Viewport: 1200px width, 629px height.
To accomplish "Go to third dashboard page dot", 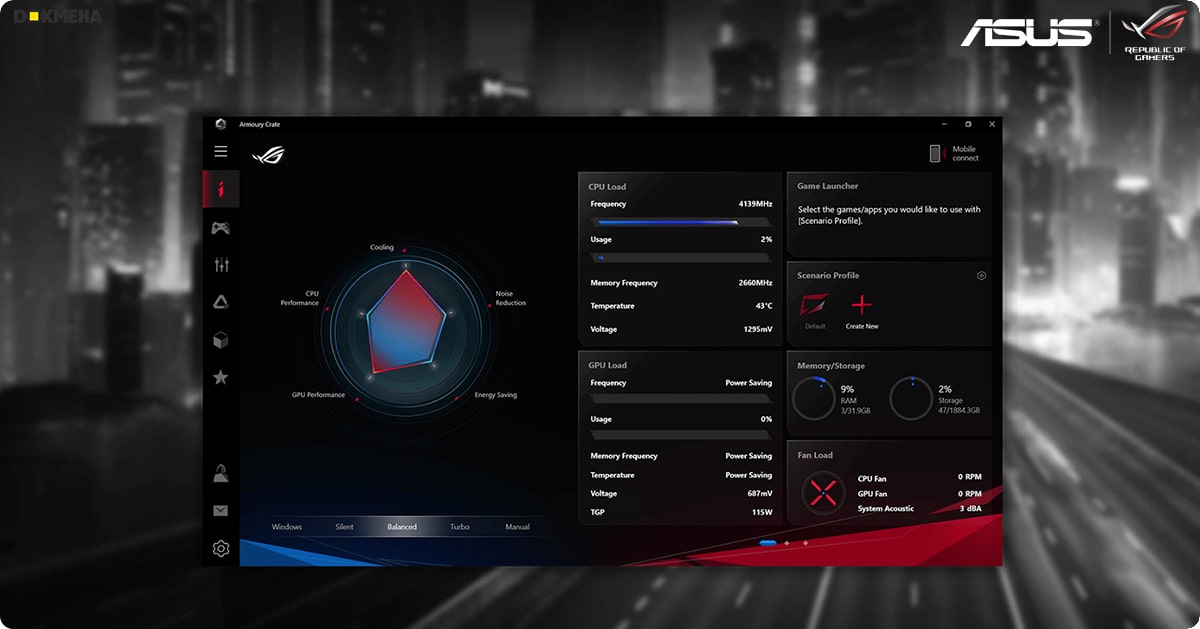I will point(806,543).
